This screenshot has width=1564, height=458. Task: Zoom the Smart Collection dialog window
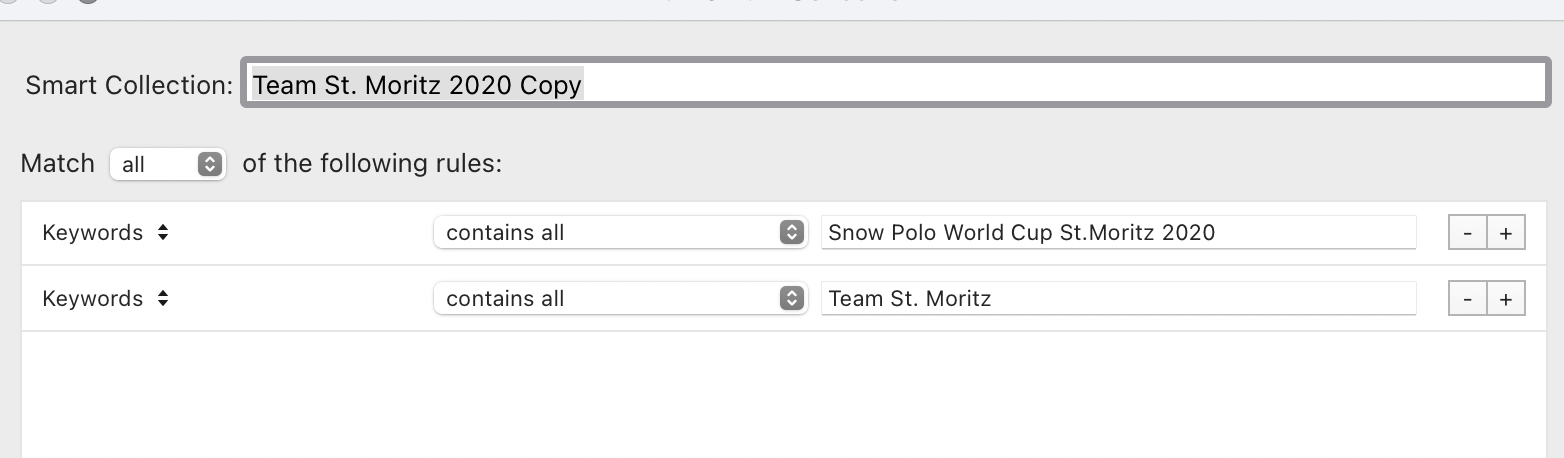[x=87, y=2]
